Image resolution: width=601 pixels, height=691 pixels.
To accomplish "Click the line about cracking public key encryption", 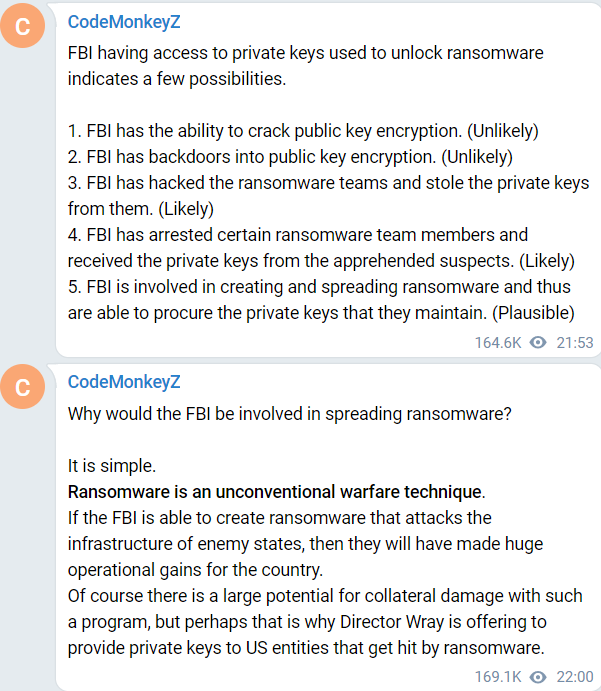I will point(303,131).
